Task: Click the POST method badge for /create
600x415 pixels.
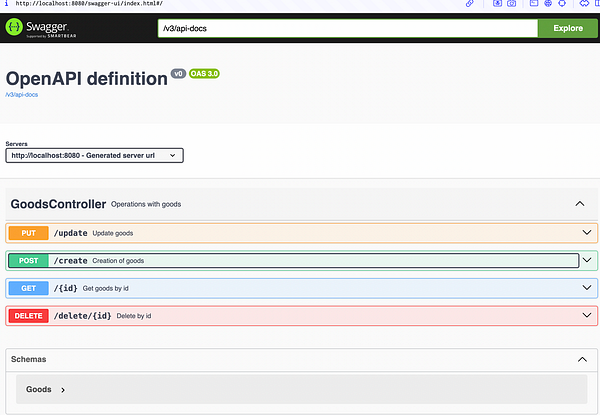Action: point(27,260)
